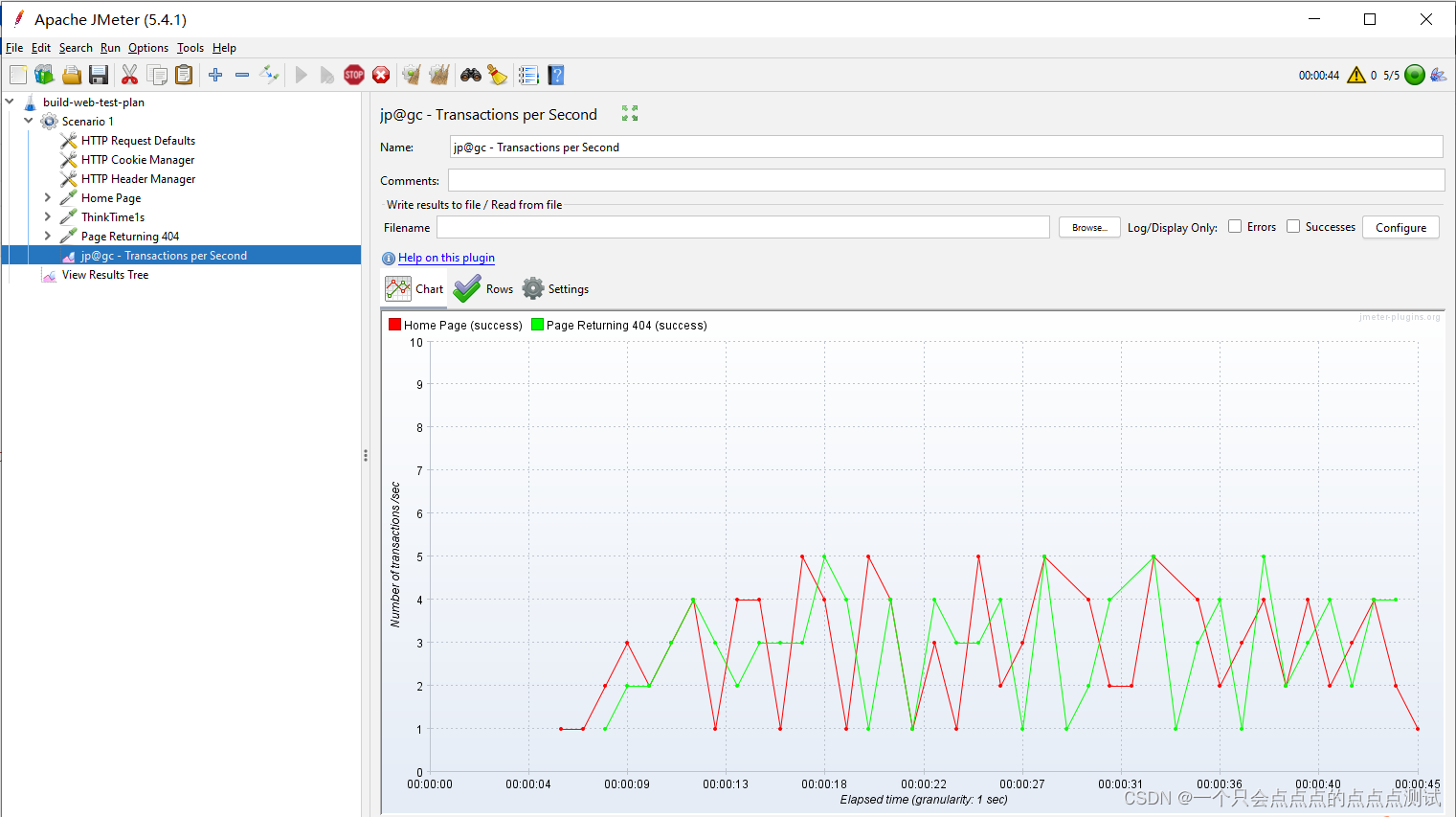Screen dimensions: 1456x817
Task: Open the Help menu
Action: click(224, 48)
